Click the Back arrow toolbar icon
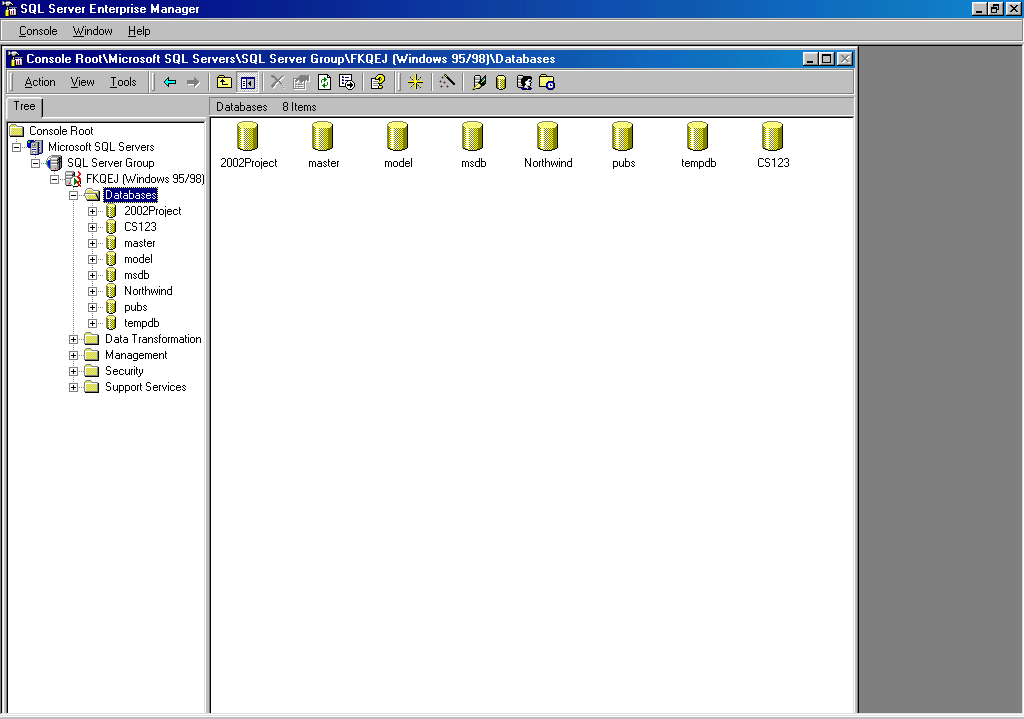The height and width of the screenshot is (719, 1024). (x=170, y=82)
